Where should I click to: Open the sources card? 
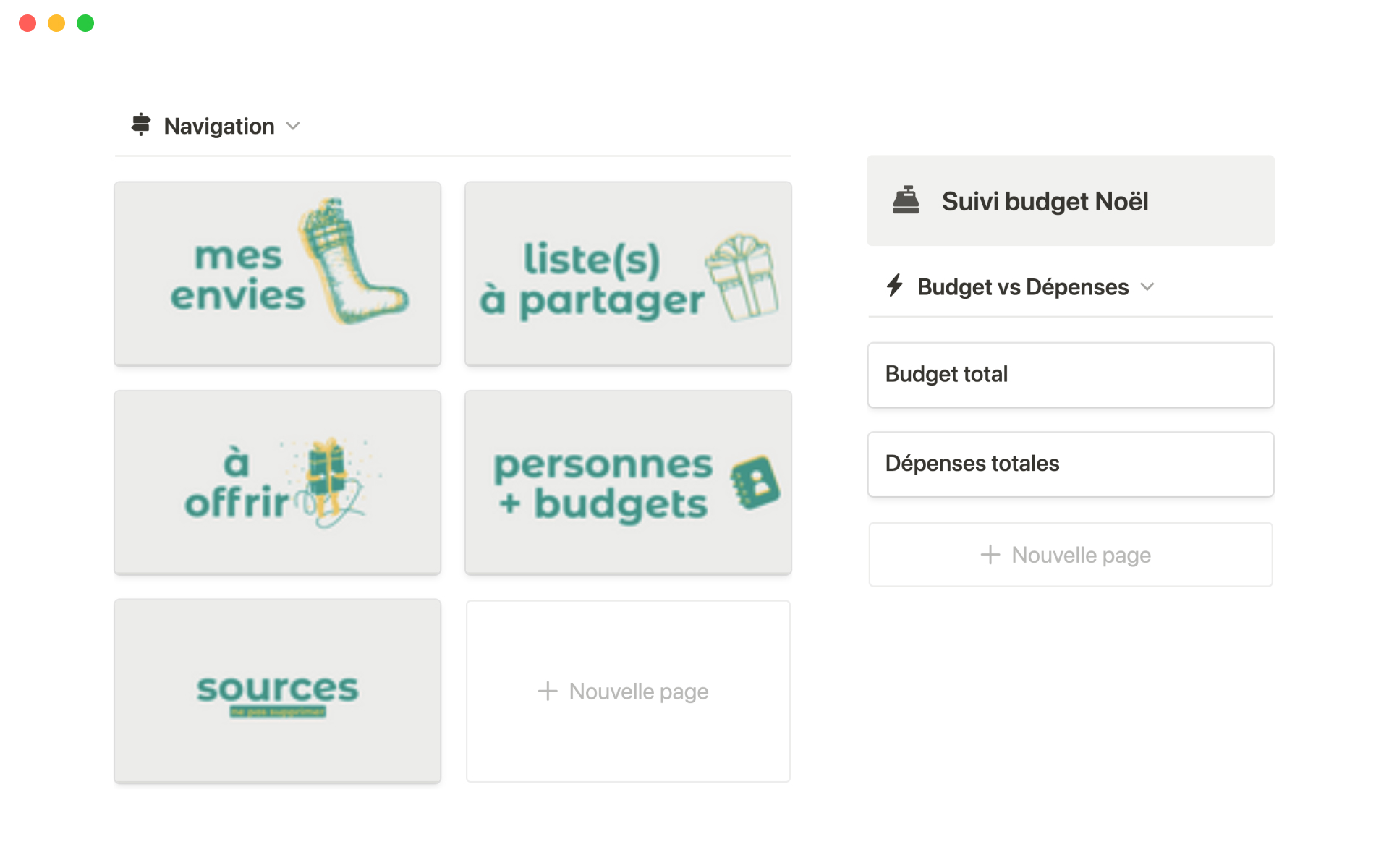pyautogui.click(x=277, y=690)
